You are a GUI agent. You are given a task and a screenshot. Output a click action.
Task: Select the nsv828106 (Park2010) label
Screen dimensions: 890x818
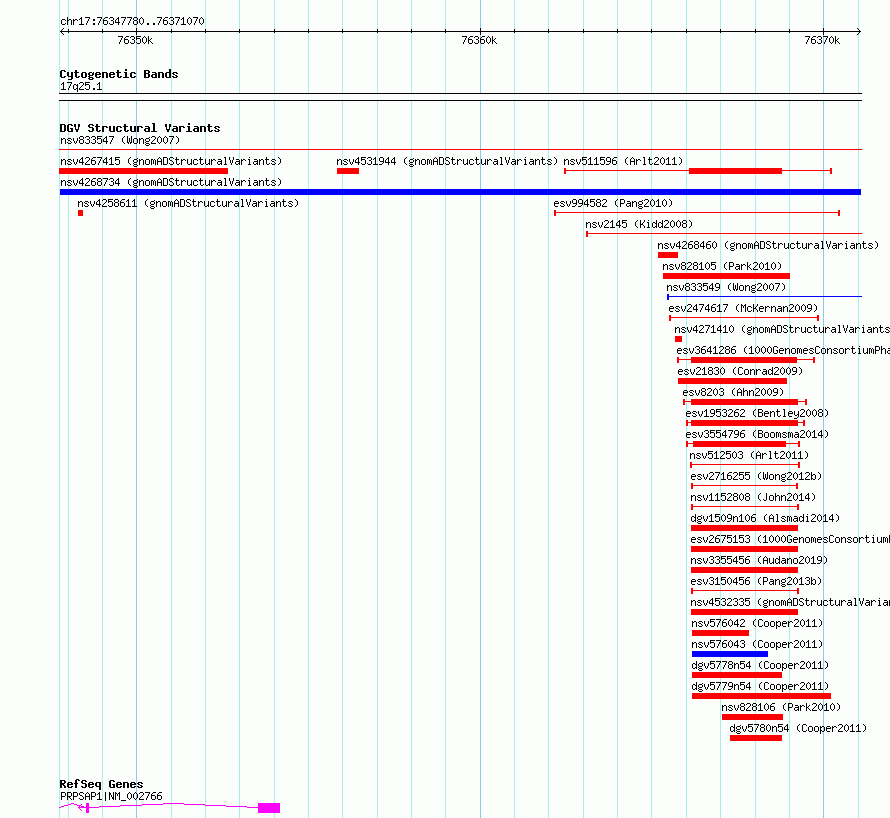781,707
